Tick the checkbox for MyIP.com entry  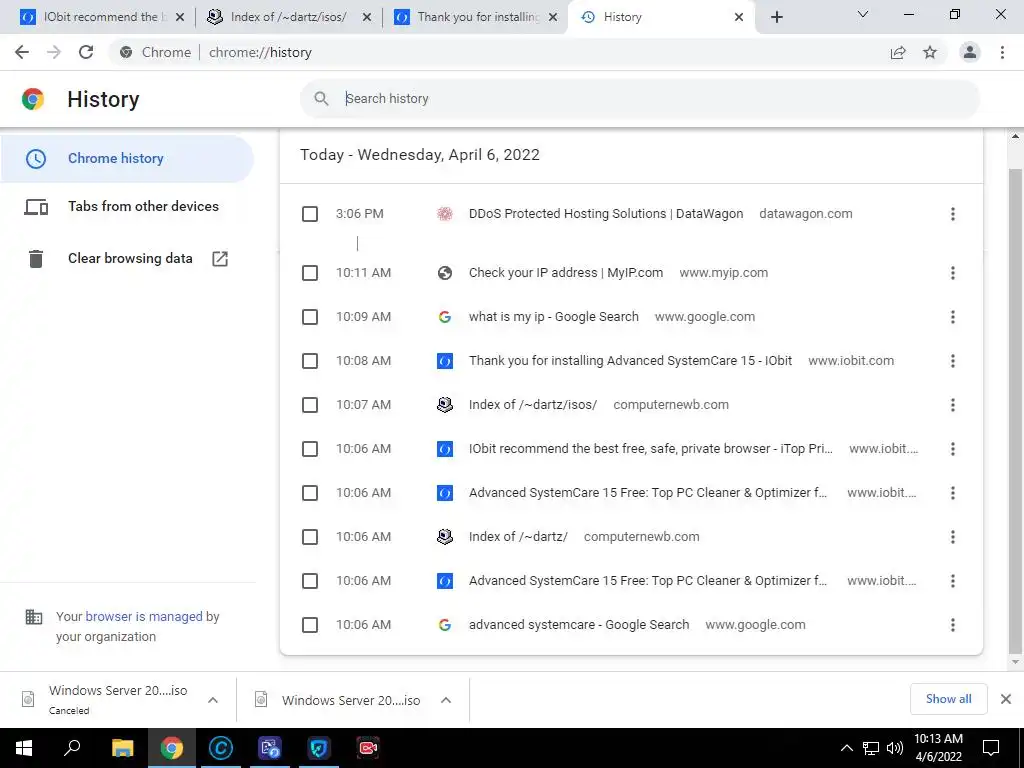310,273
